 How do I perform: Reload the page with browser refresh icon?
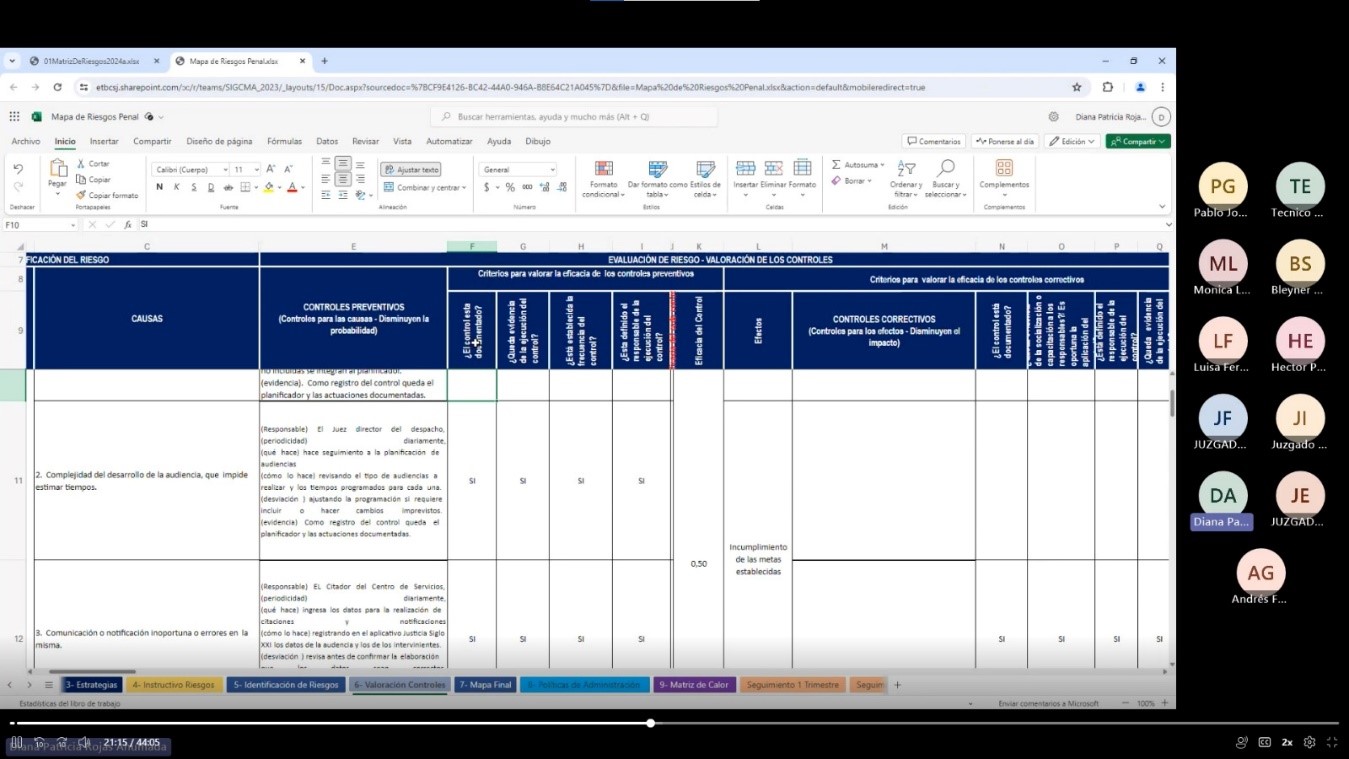[x=57, y=87]
